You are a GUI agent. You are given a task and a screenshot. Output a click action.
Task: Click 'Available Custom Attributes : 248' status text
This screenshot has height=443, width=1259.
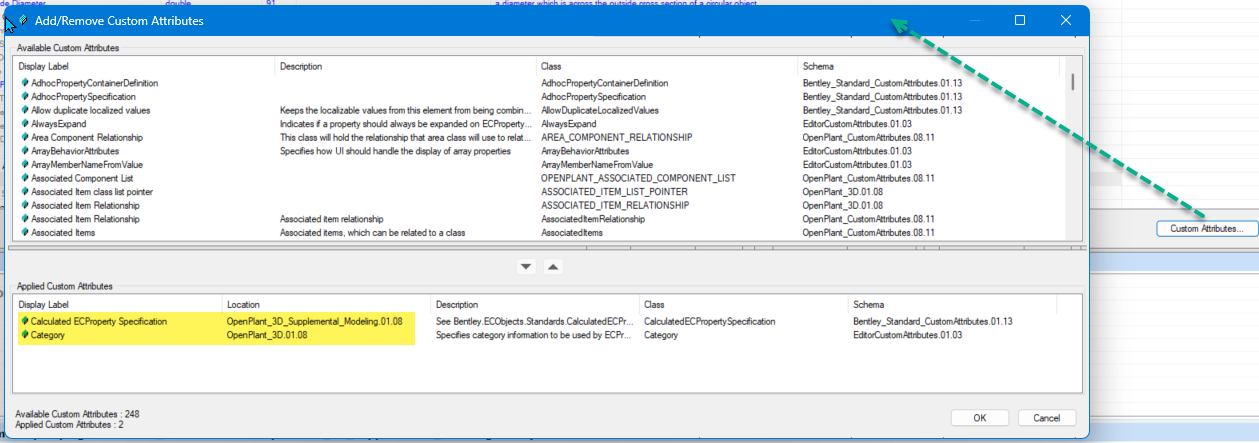tap(77, 414)
